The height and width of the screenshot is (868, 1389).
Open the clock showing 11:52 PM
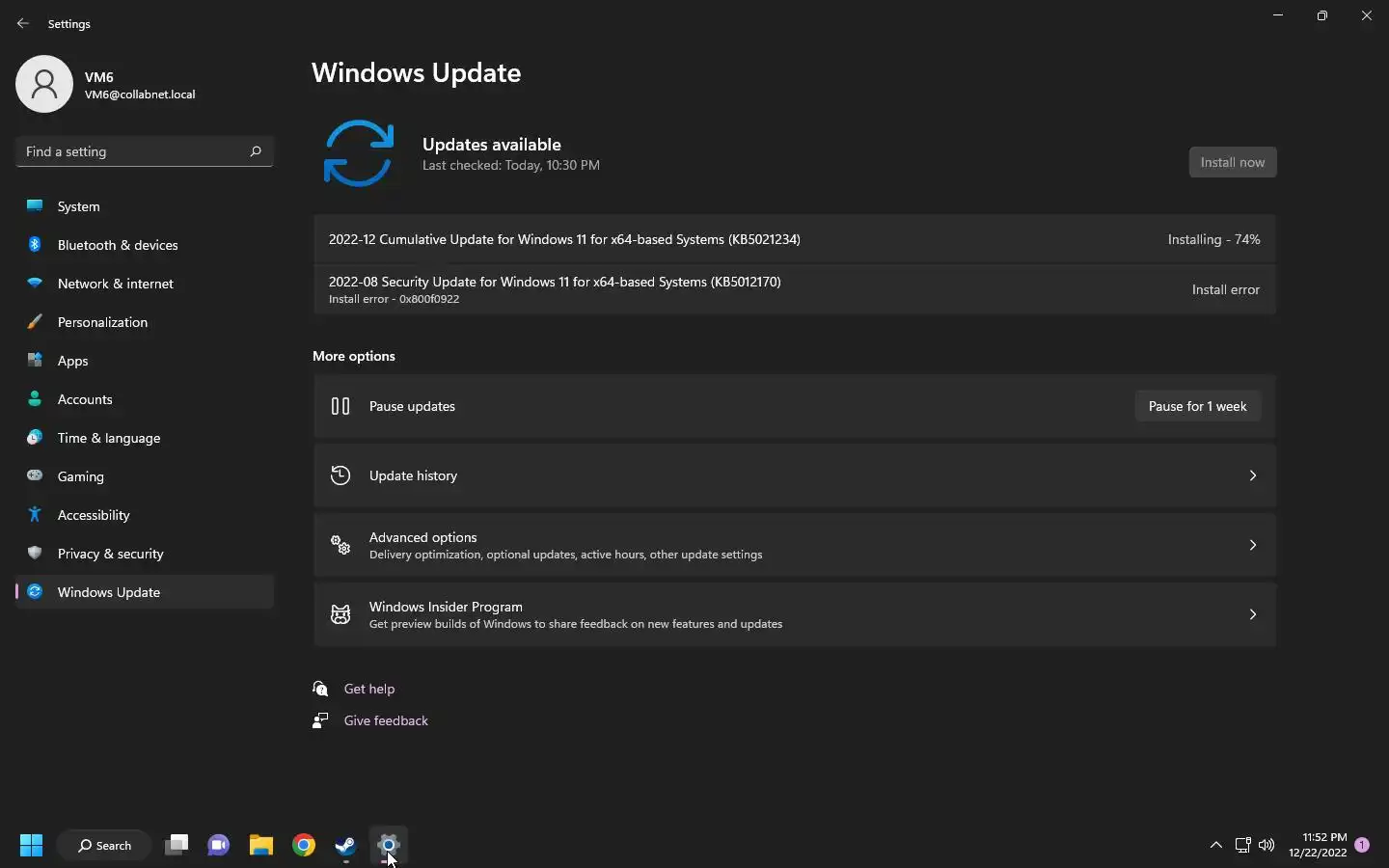click(1318, 845)
